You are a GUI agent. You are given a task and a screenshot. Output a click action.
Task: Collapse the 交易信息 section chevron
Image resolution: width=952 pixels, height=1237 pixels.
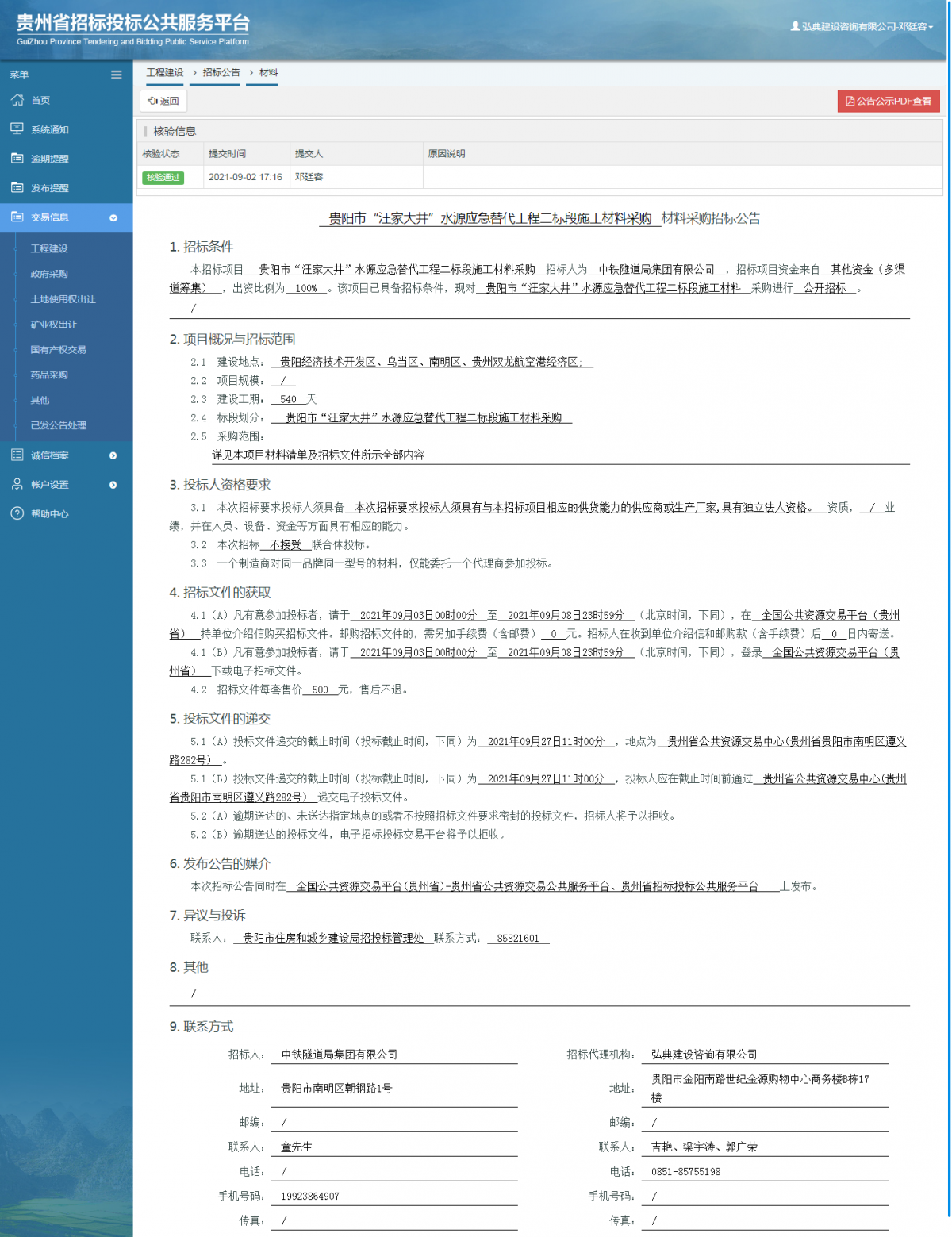[114, 217]
